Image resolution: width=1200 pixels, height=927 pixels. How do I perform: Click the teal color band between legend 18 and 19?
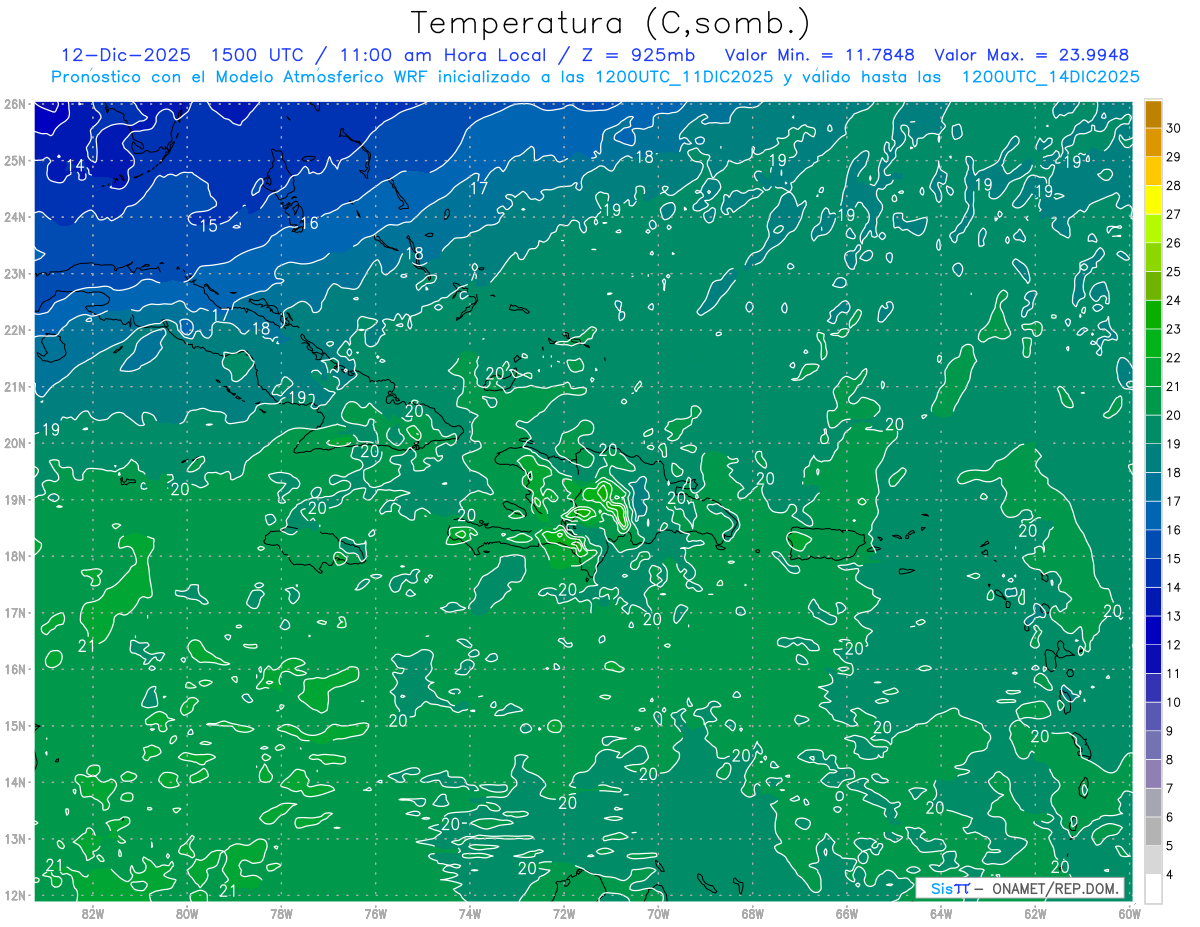(x=1153, y=458)
